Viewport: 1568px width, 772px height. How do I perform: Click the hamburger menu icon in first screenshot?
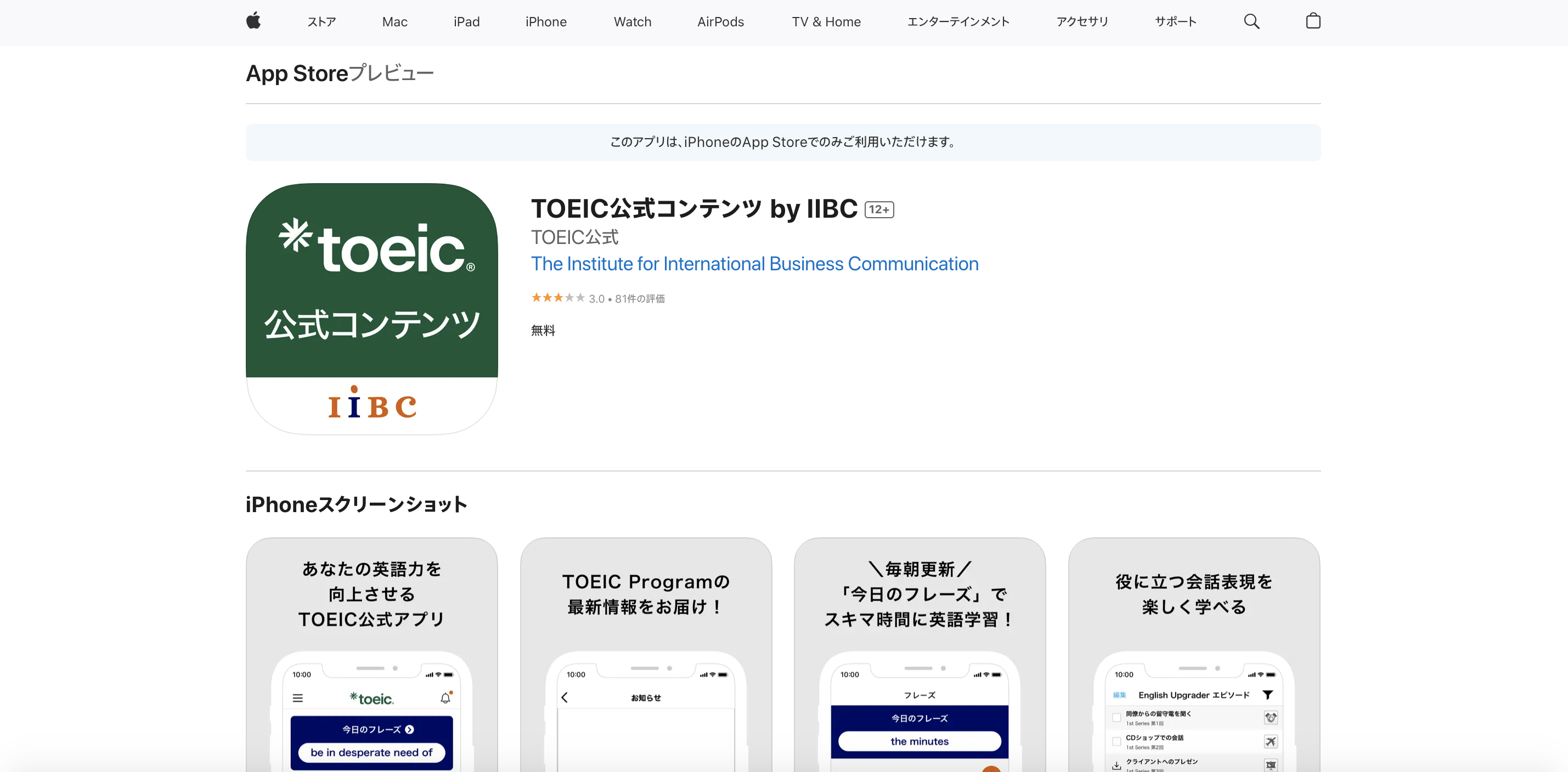[x=298, y=698]
